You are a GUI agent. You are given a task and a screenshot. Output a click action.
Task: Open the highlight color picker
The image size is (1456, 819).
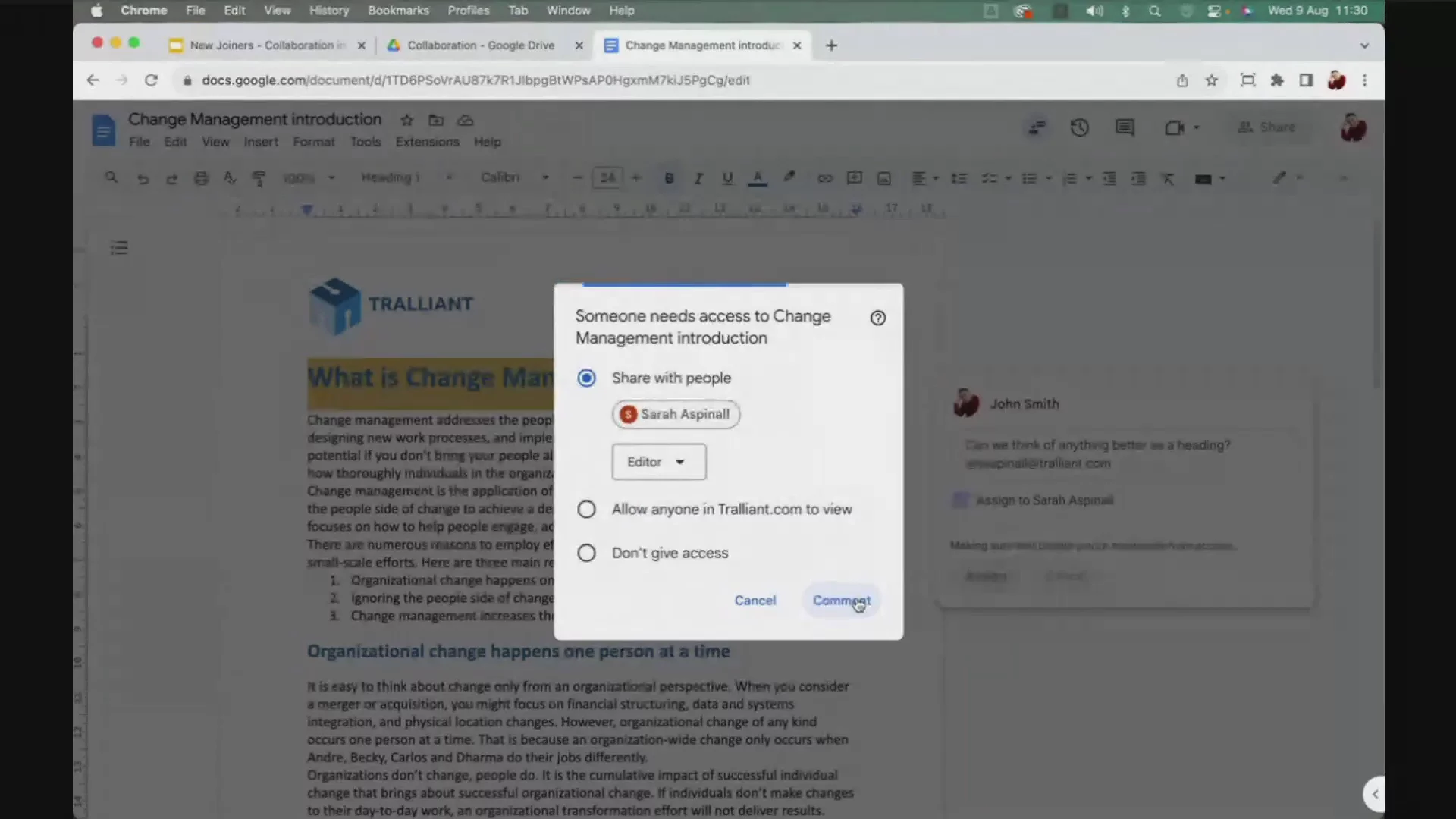(789, 177)
